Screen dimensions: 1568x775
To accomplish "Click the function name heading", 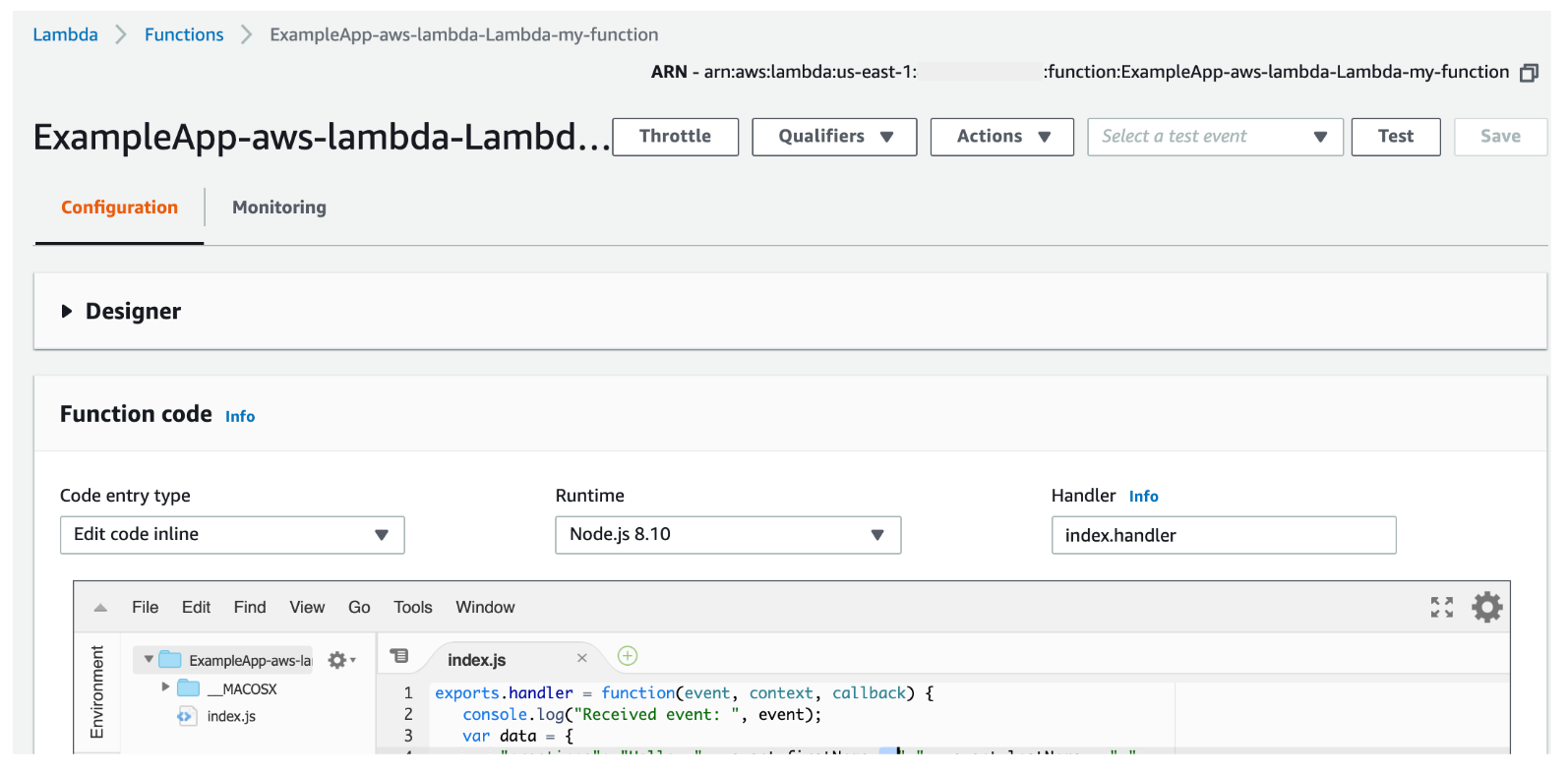I will 322,137.
